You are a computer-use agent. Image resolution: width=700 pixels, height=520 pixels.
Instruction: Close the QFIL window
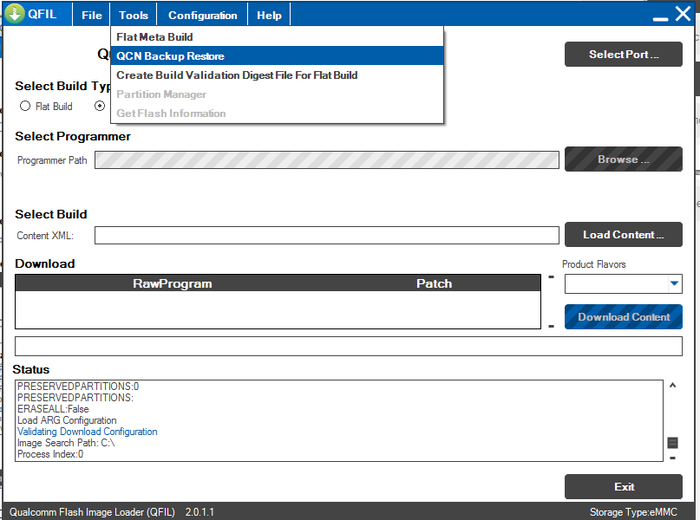pos(683,14)
